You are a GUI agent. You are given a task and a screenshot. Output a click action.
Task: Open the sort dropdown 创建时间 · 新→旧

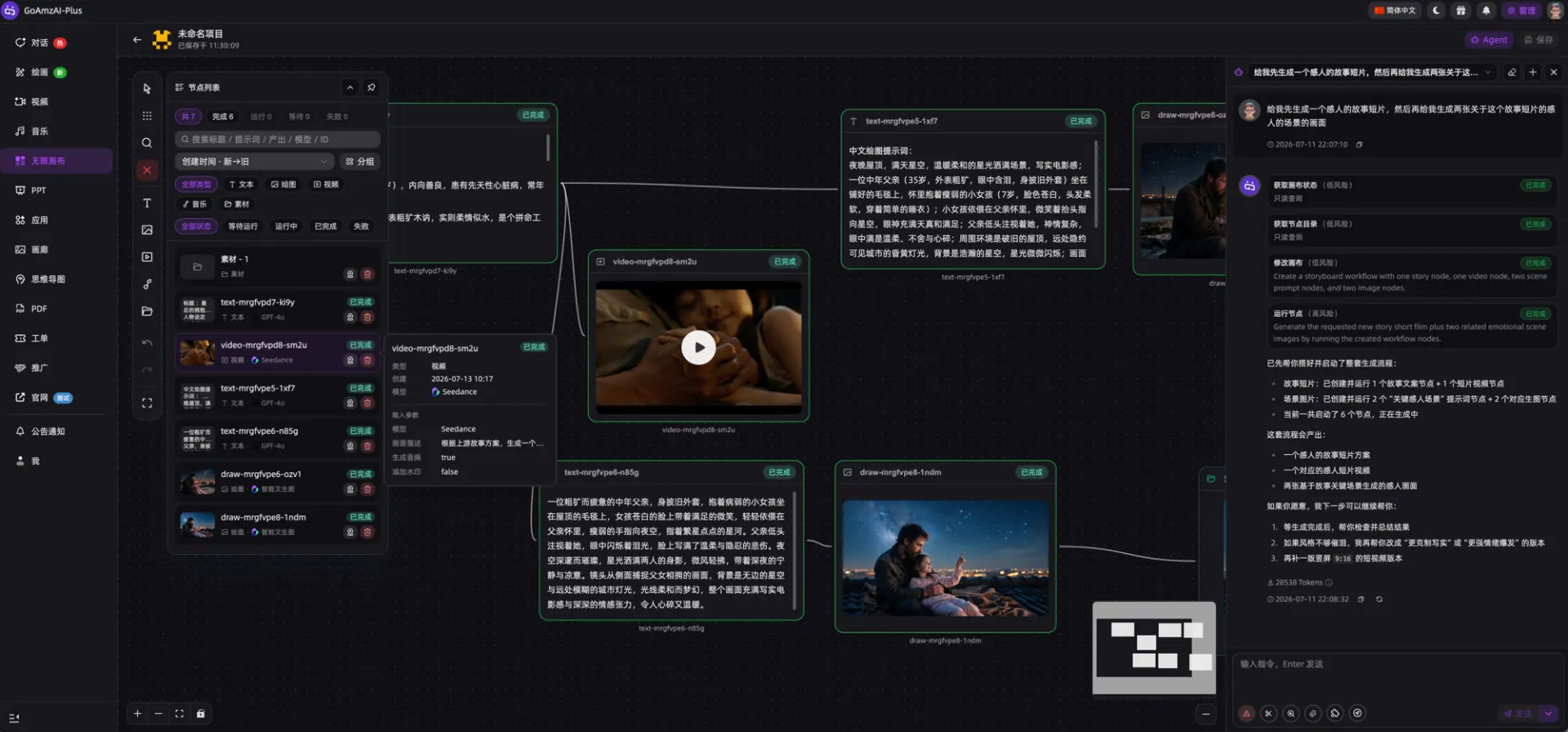(x=254, y=162)
